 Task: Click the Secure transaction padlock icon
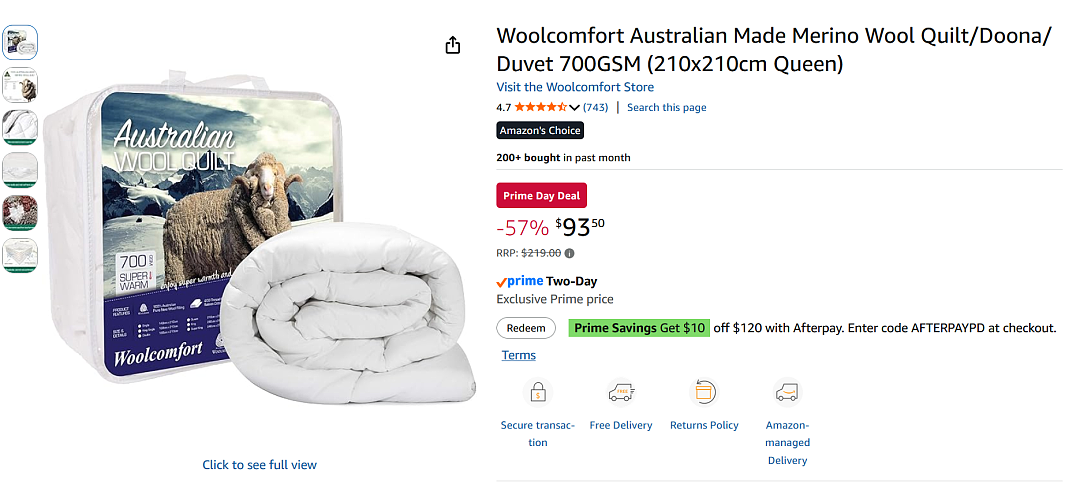coord(537,393)
